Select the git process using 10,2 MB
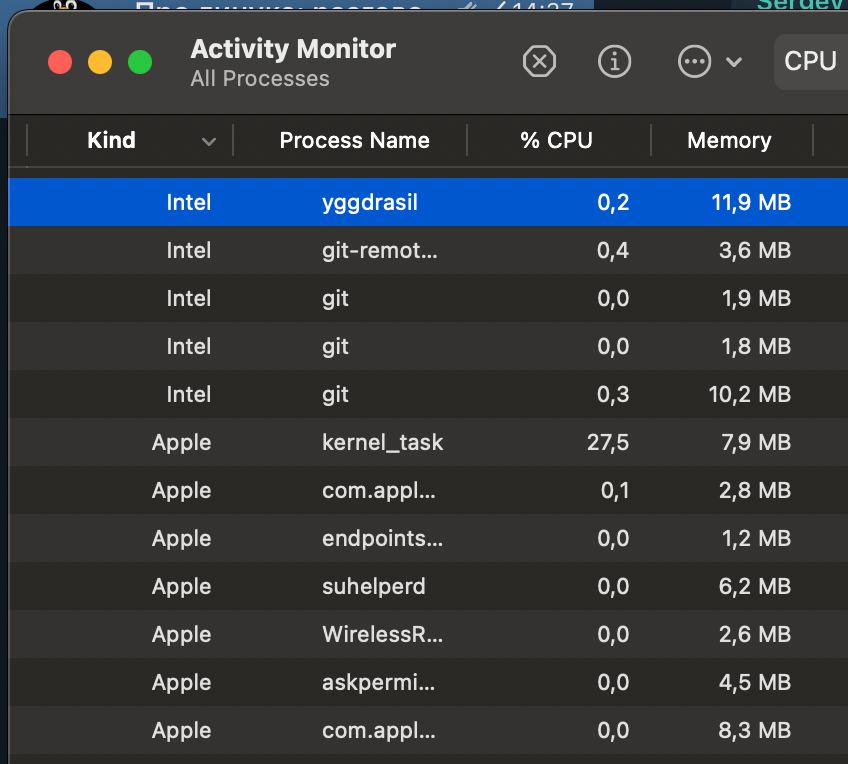The width and height of the screenshot is (848, 764). click(x=336, y=395)
